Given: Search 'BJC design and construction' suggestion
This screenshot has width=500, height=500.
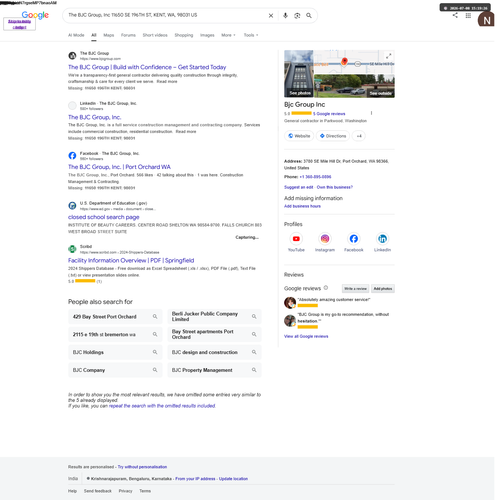Looking at the screenshot, I should click(214, 352).
